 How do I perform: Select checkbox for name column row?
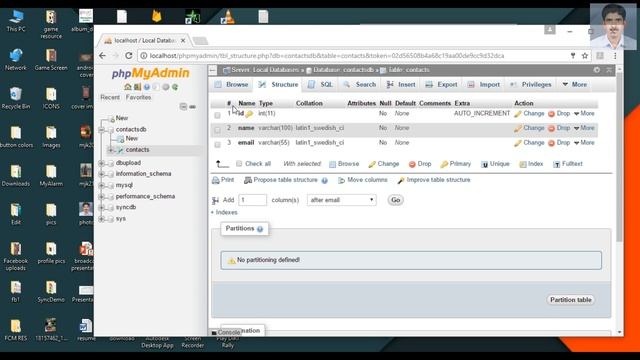click(218, 130)
